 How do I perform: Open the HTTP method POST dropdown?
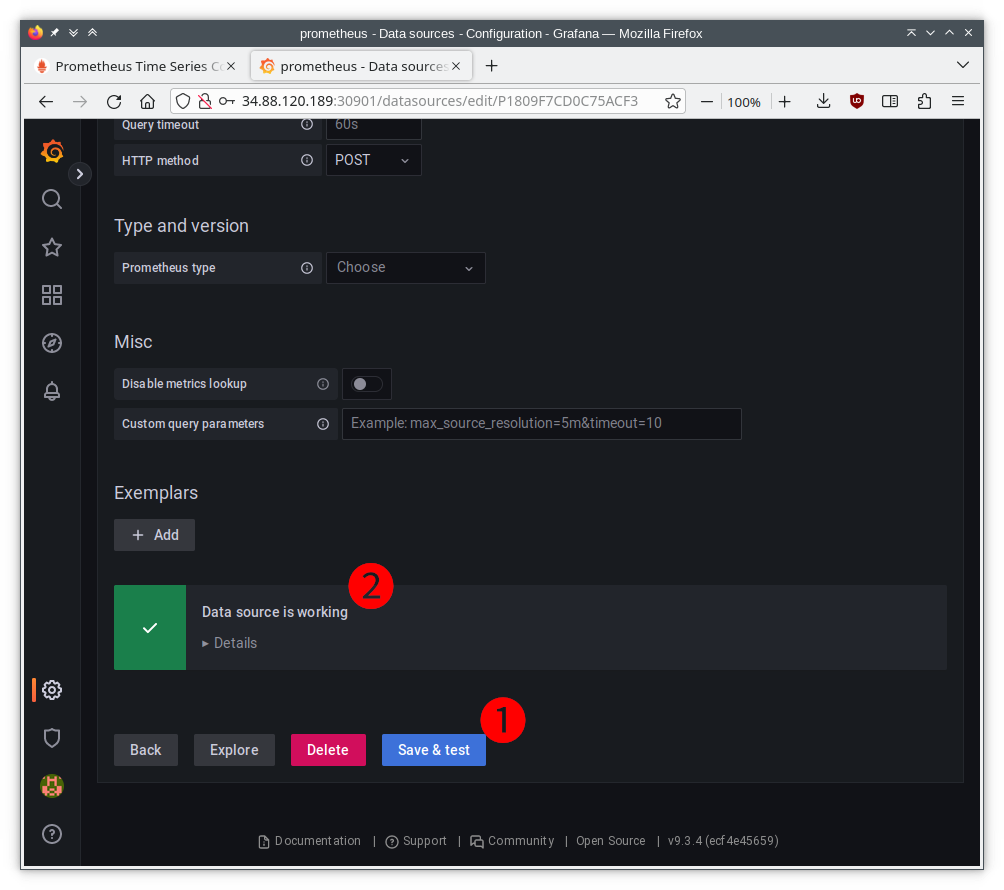tap(373, 160)
